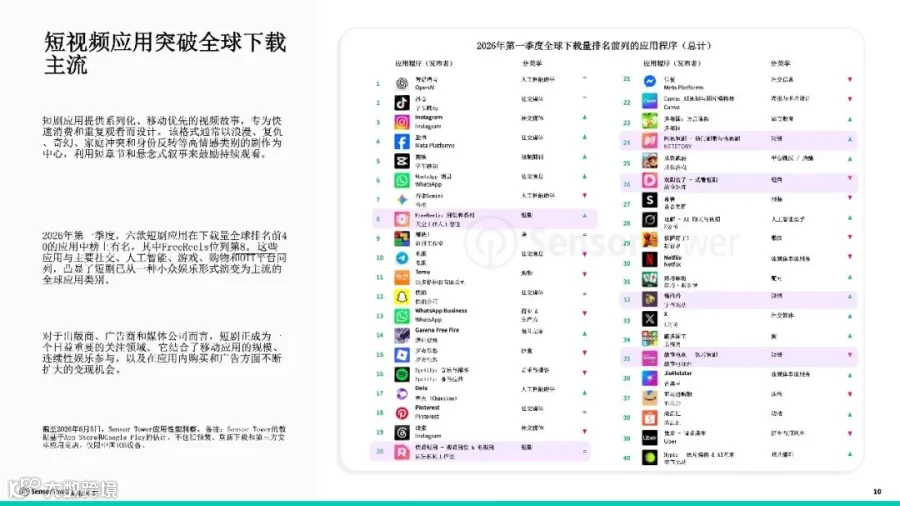Viewport: 900px width, 506px height.
Task: Select the chart heading starting with 2026年第一季度
Action: (x=593, y=45)
